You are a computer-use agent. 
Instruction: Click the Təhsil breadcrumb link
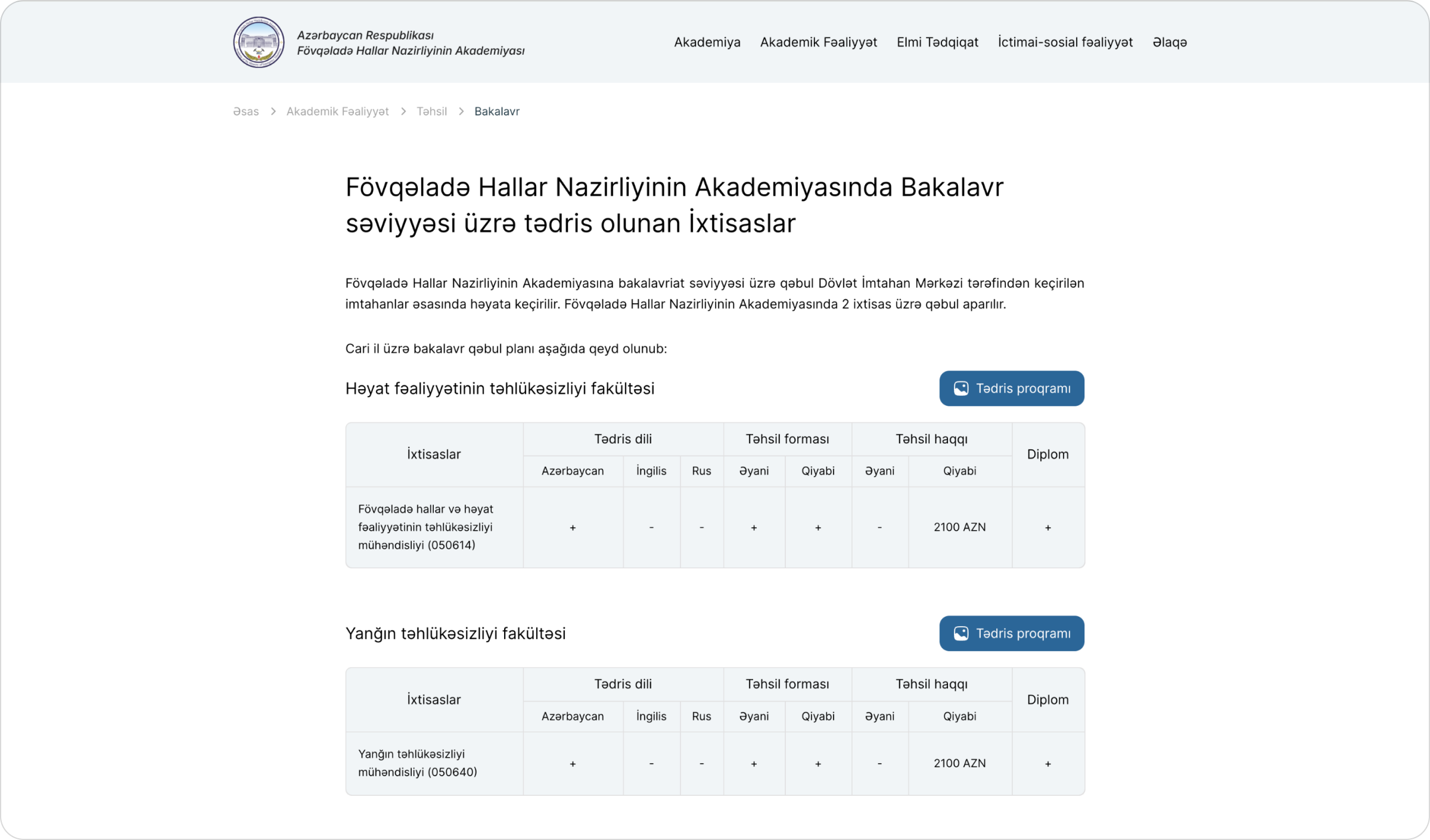point(431,111)
